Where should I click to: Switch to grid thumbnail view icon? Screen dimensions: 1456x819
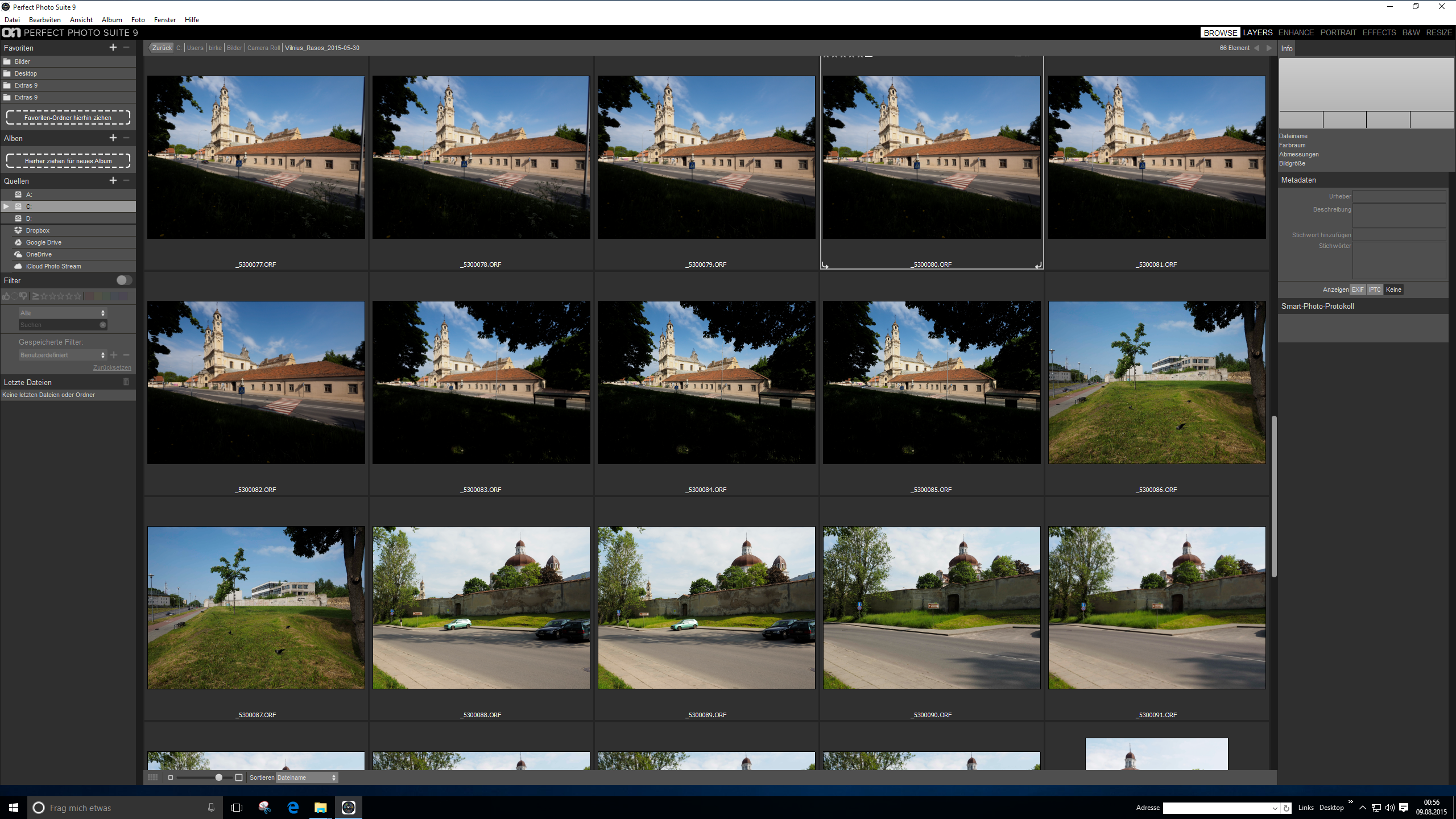click(152, 777)
